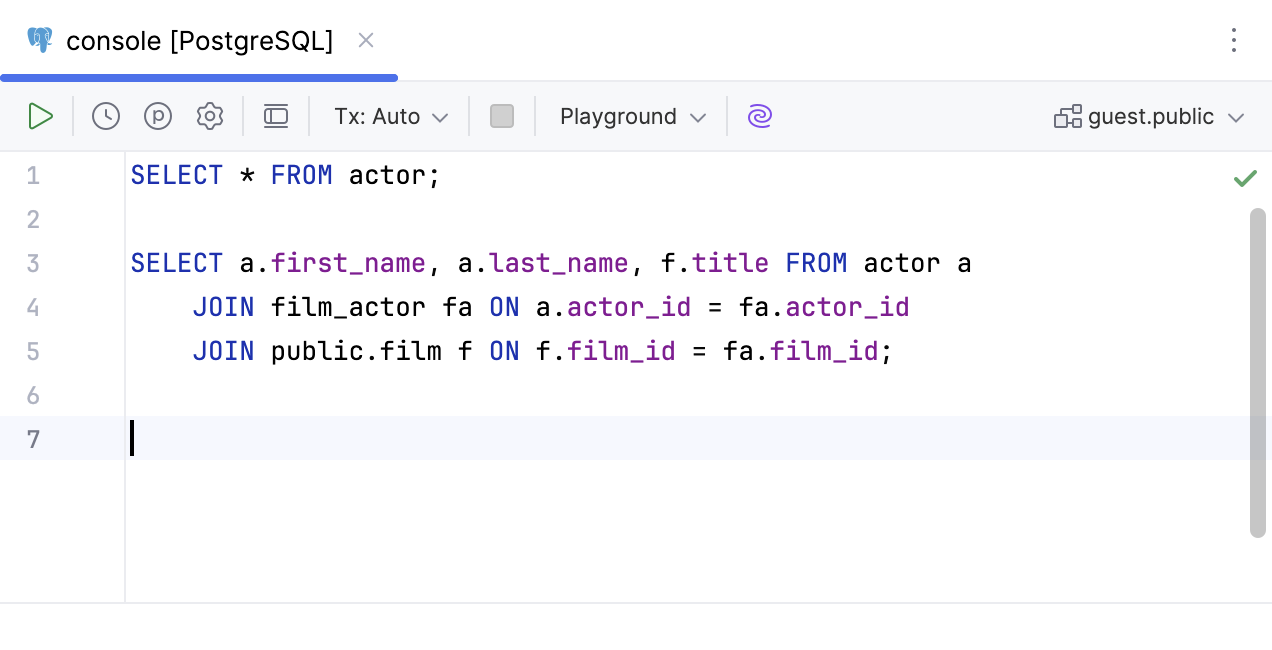
Task: Click line number 3 in the gutter
Action: click(33, 263)
